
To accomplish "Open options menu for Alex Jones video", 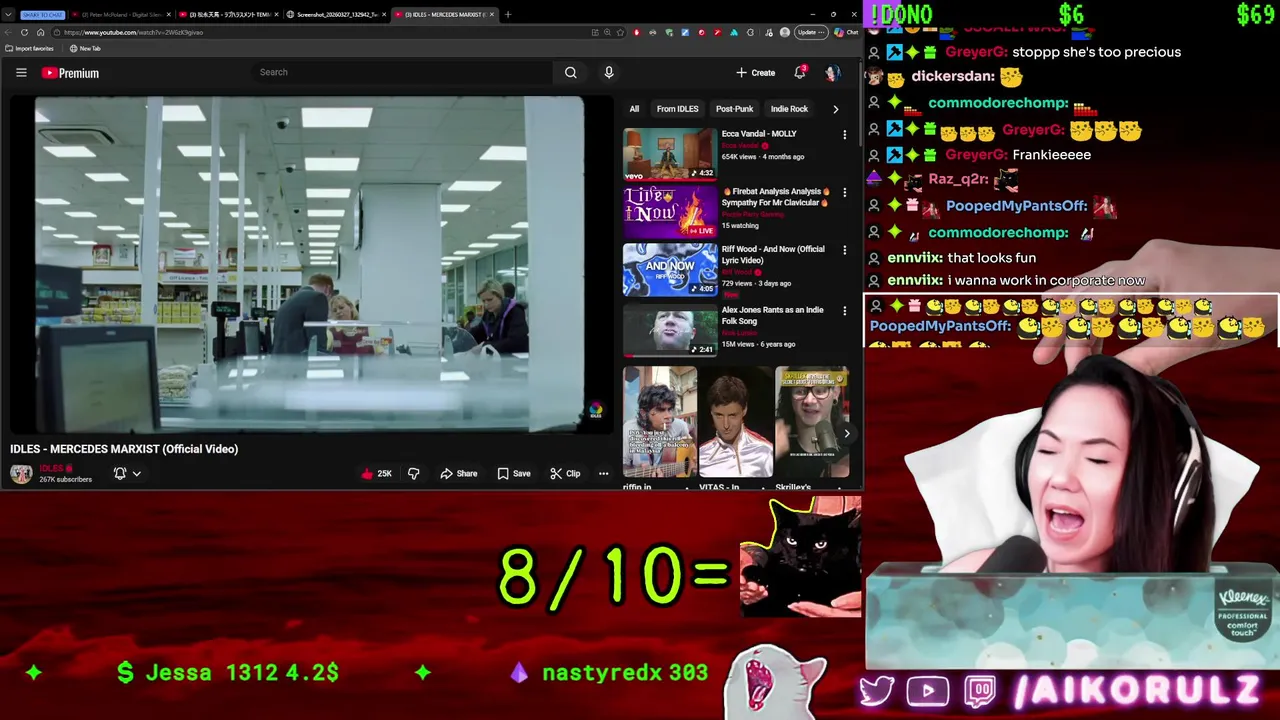I will click(844, 311).
